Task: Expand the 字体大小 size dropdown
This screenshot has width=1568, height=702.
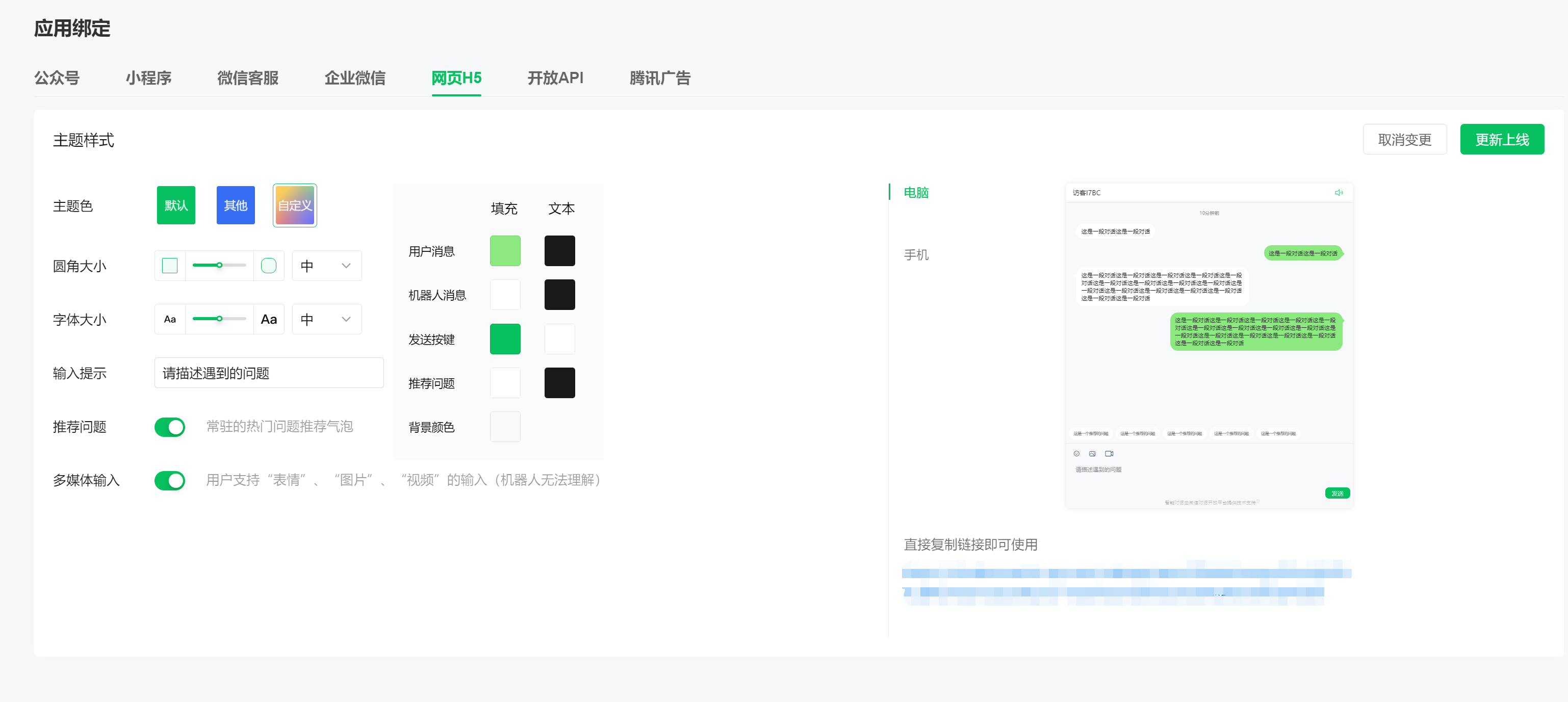Action: coord(327,319)
